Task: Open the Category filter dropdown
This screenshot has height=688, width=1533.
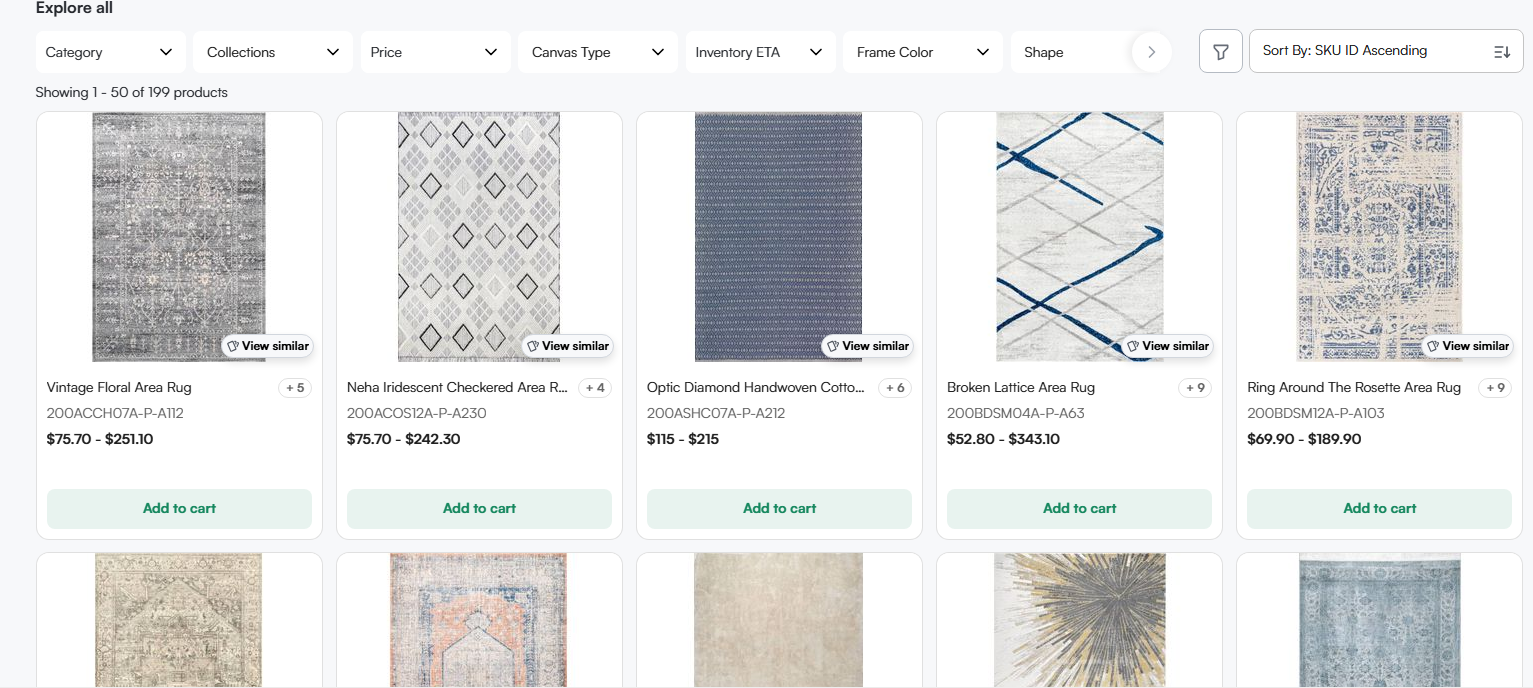Action: pyautogui.click(x=109, y=52)
